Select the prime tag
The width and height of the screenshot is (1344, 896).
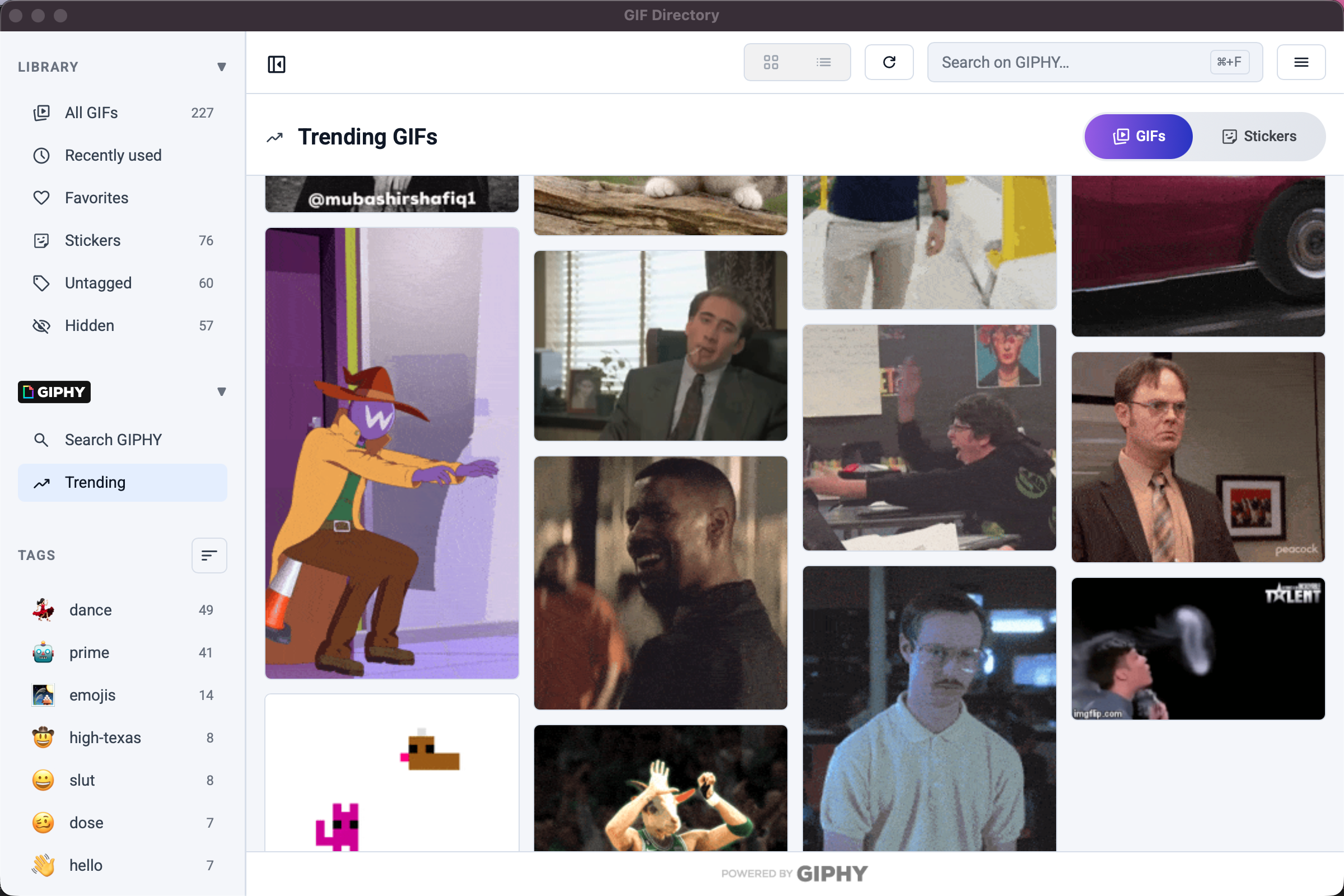(123, 652)
